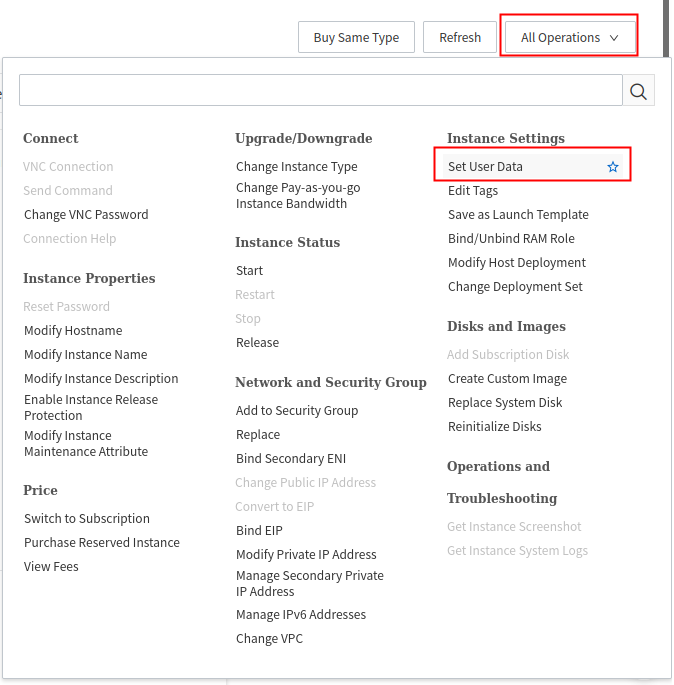Open Modify Instance Maintenance Attribute

coord(86,443)
